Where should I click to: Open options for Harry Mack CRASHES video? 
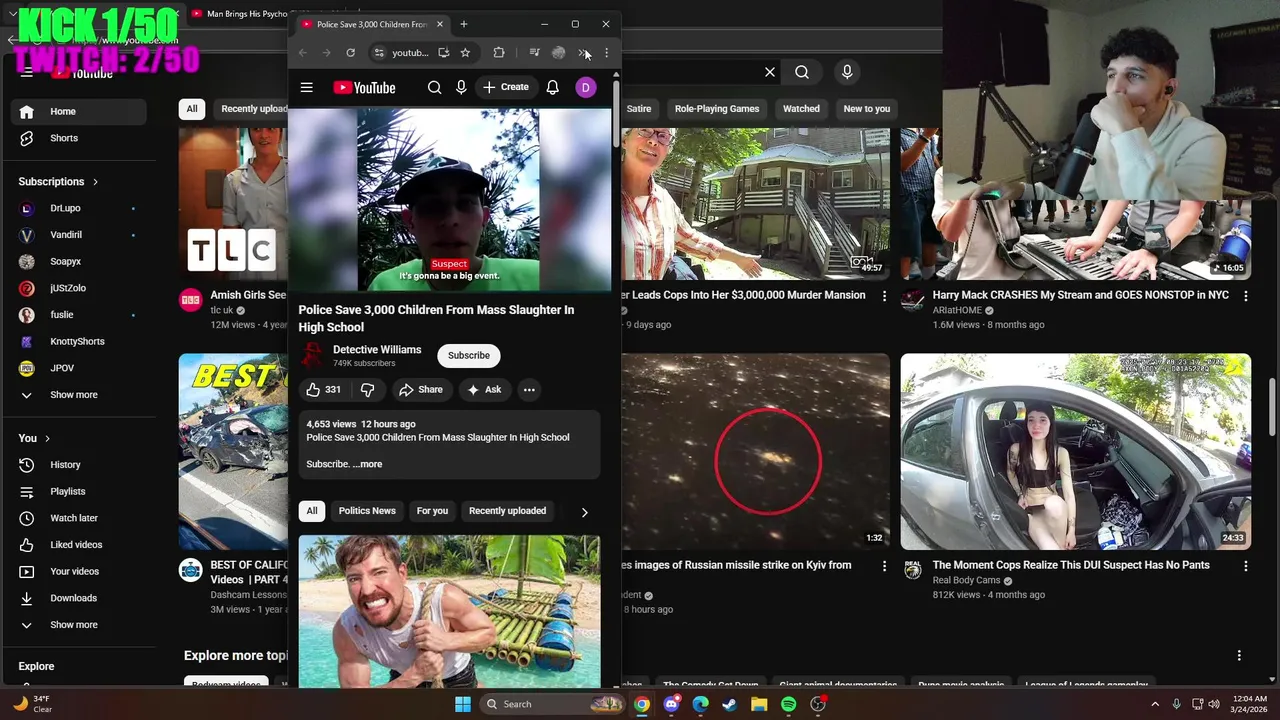tap(1246, 296)
